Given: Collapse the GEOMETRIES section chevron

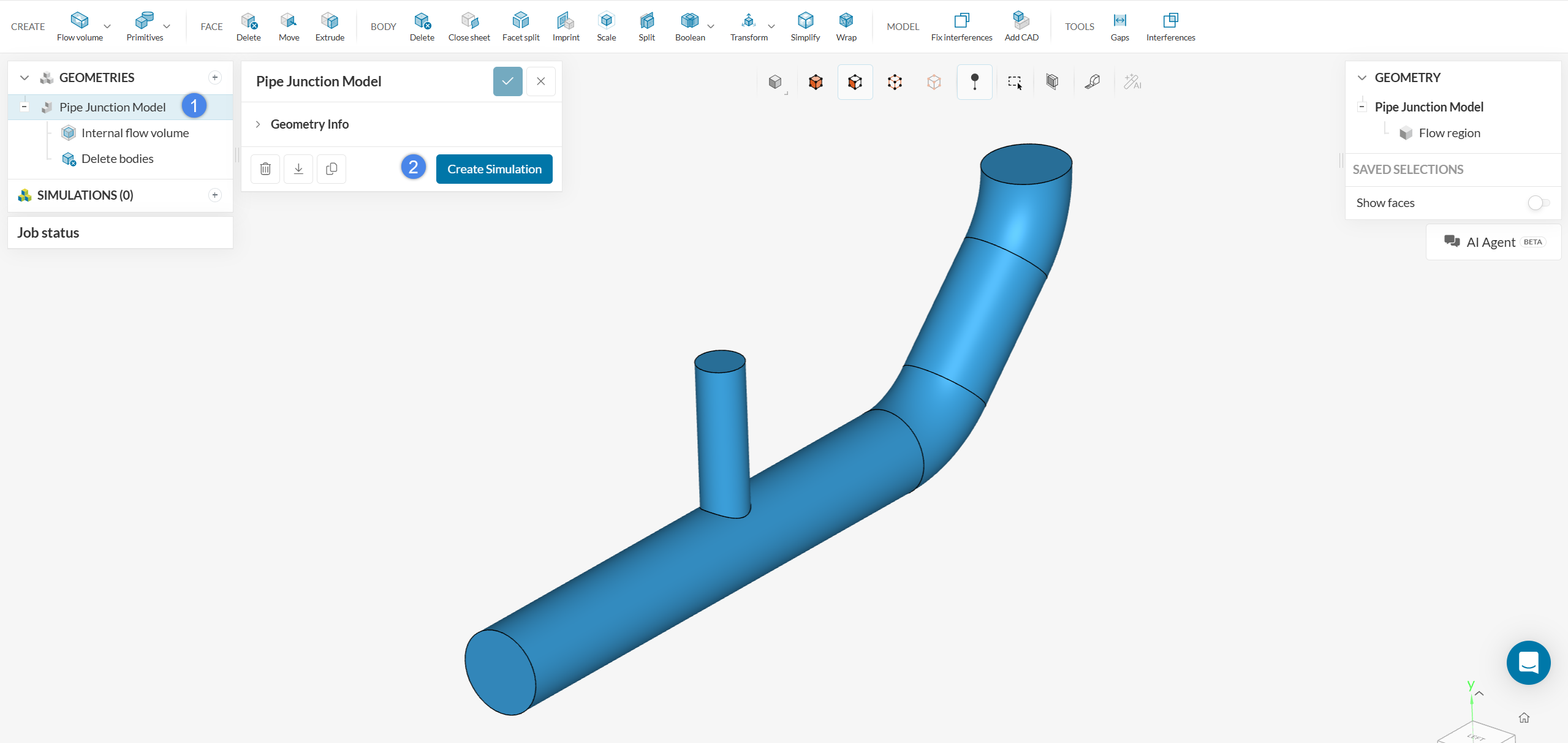Looking at the screenshot, I should 25,78.
